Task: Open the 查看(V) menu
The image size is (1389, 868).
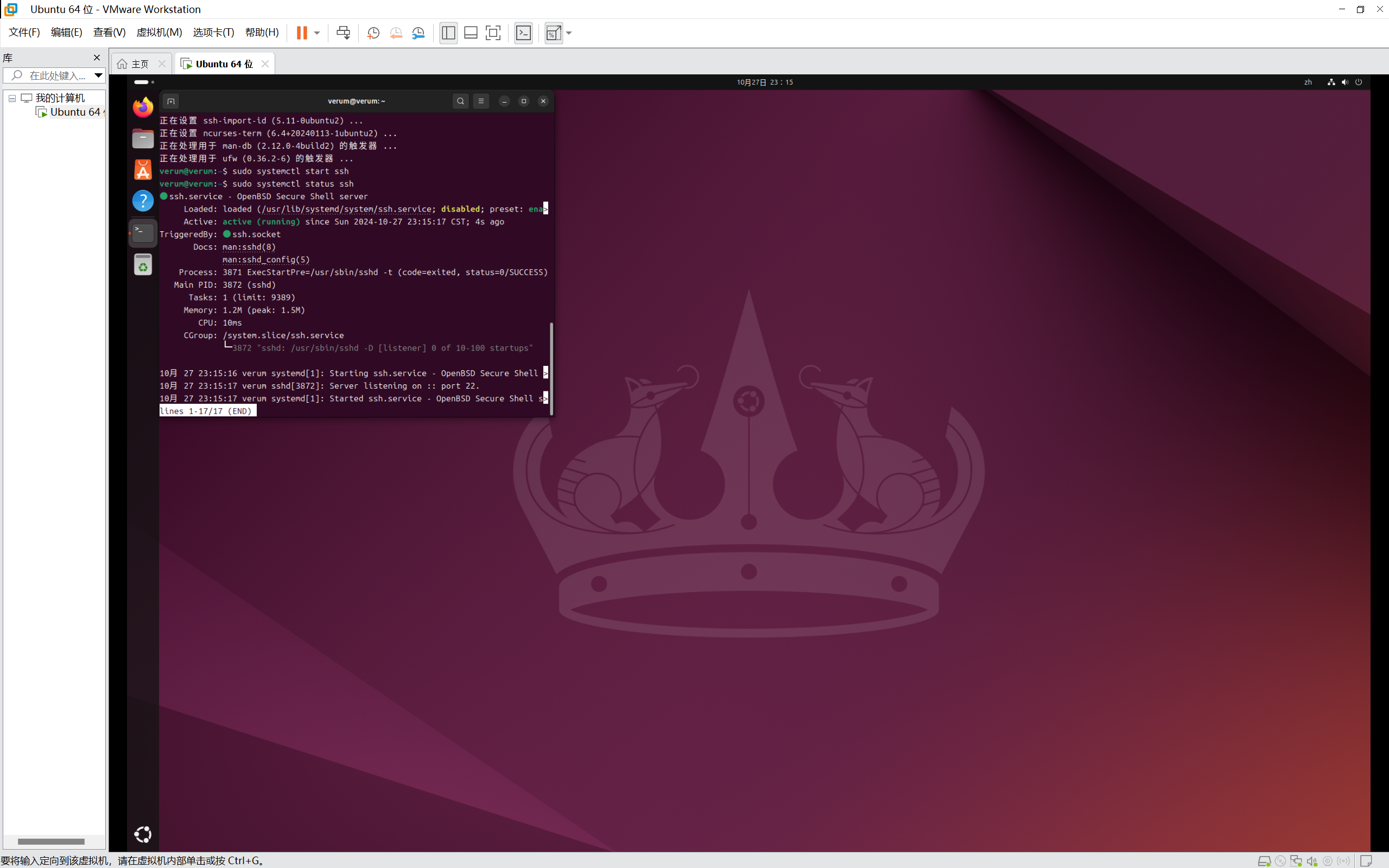Action: click(x=110, y=32)
